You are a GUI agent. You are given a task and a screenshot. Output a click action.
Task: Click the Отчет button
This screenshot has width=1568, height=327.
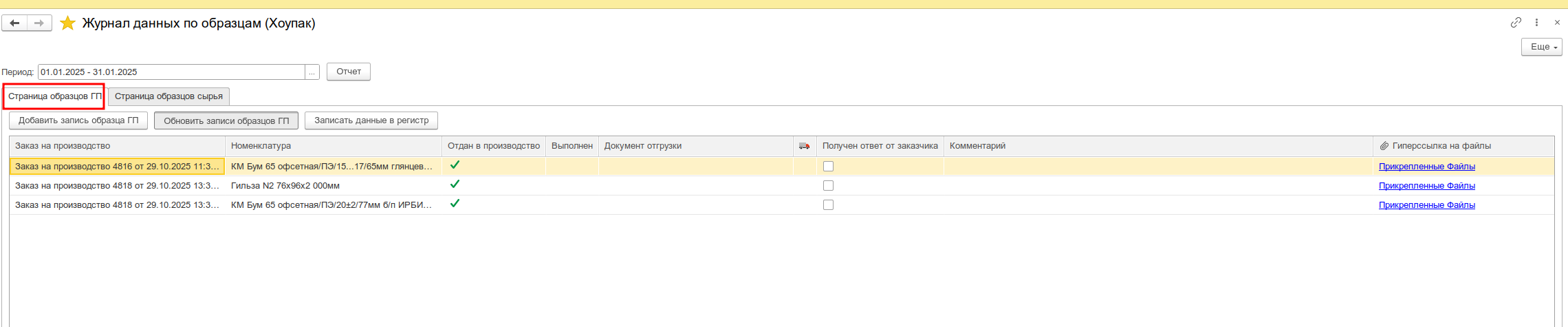coord(349,72)
